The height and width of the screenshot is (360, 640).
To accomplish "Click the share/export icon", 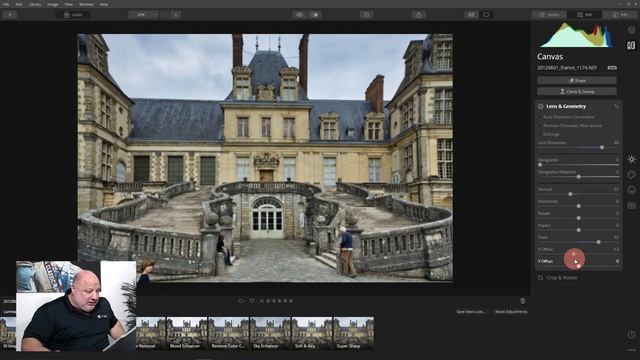I will point(419,15).
